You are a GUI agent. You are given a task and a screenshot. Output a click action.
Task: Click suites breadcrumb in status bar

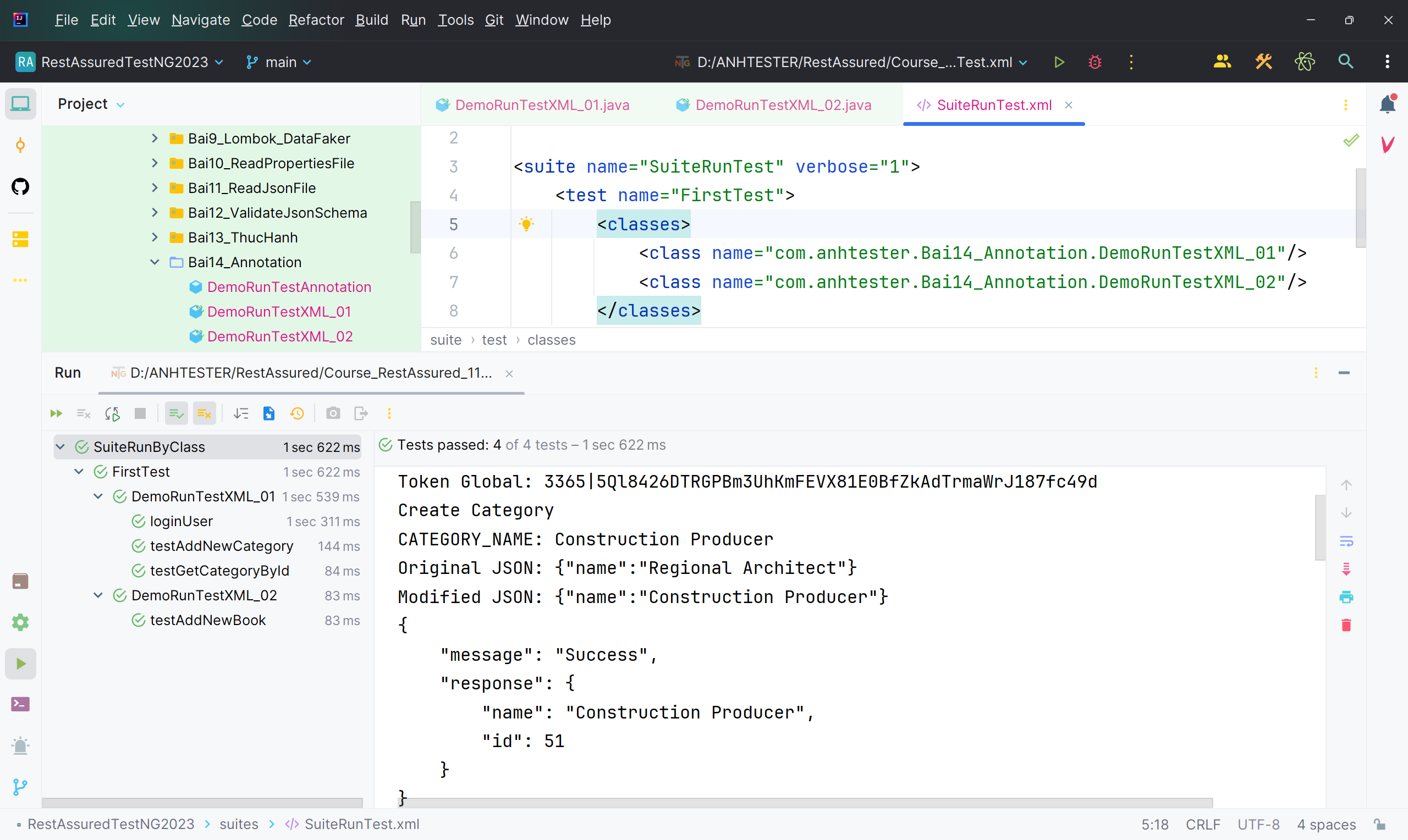238,824
